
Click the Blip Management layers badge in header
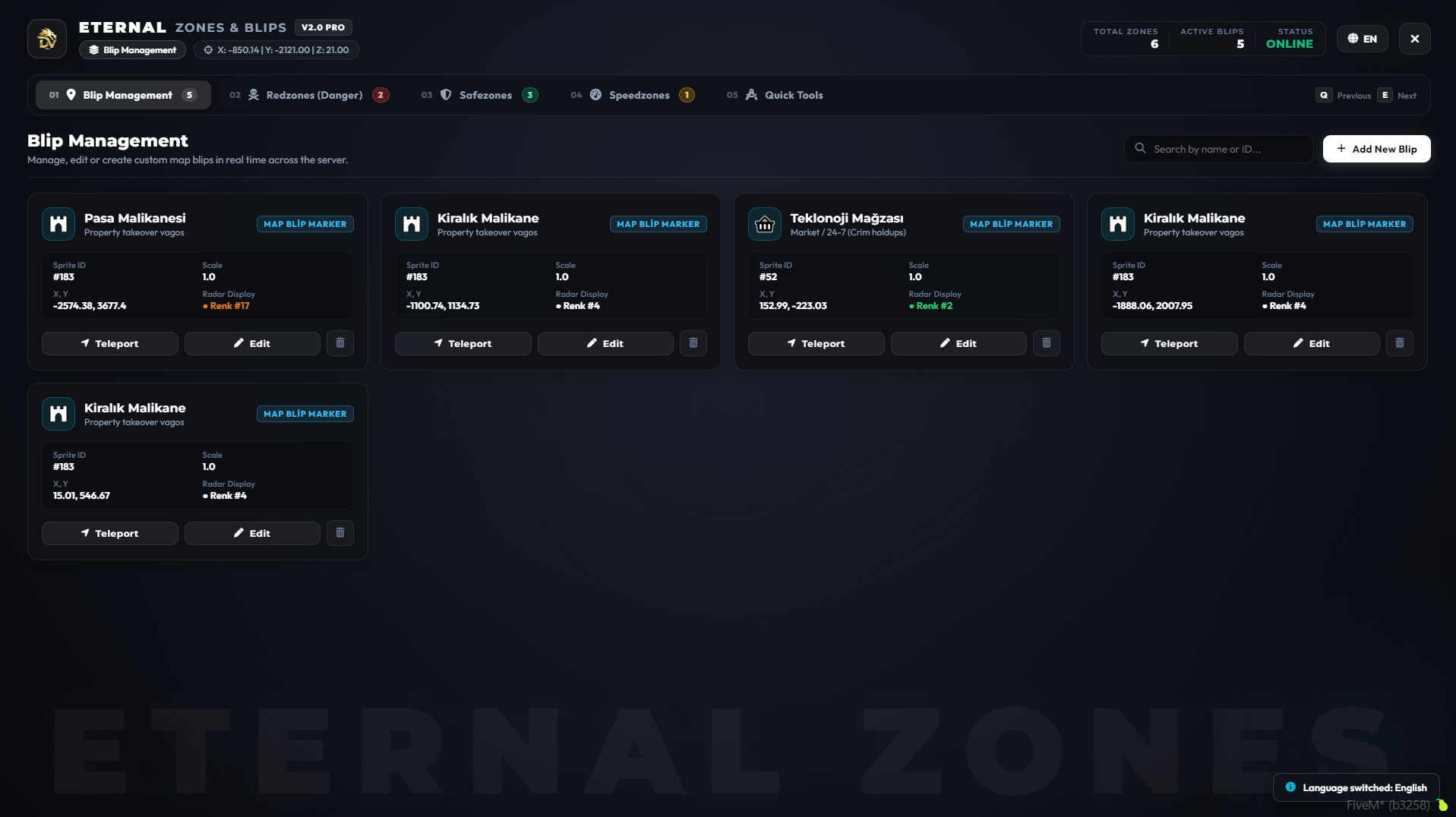[132, 50]
